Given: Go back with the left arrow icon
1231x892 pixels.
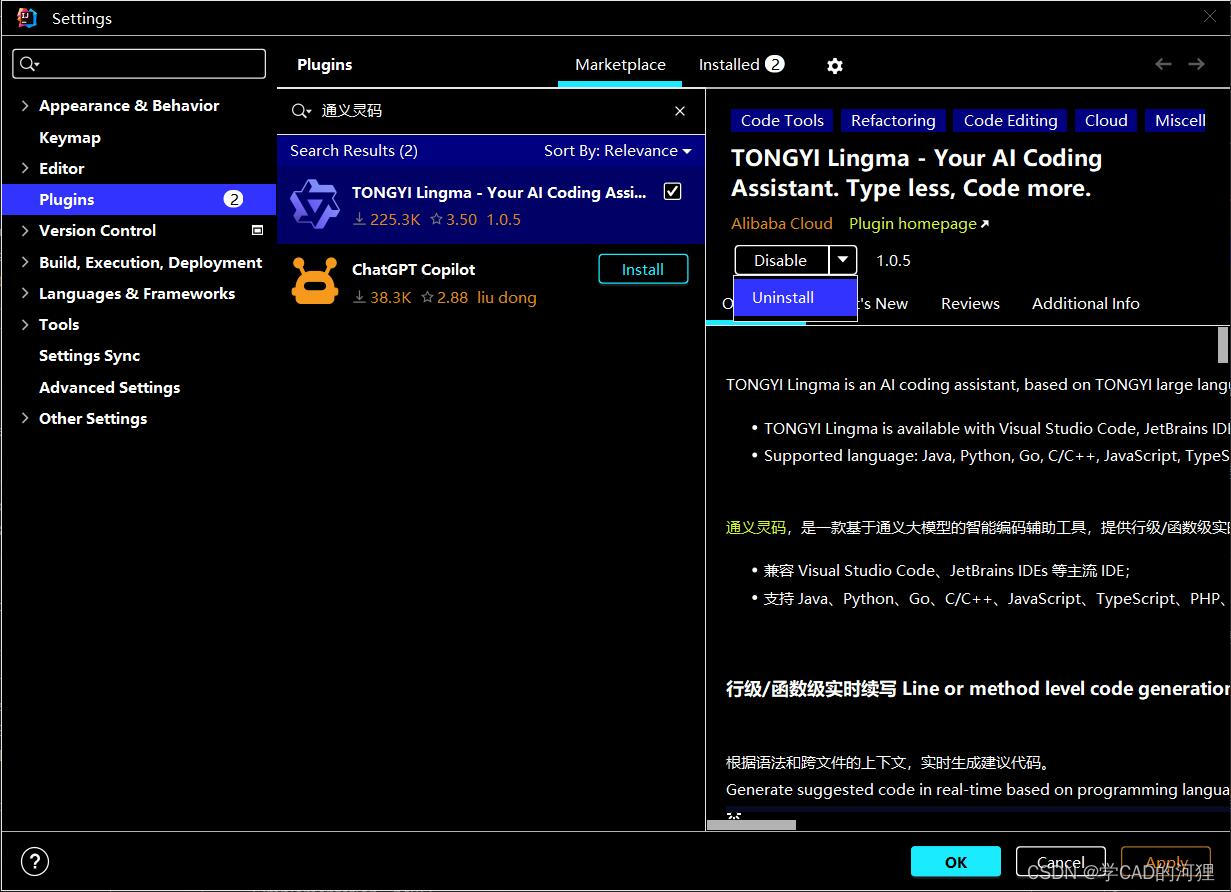Looking at the screenshot, I should click(1163, 64).
